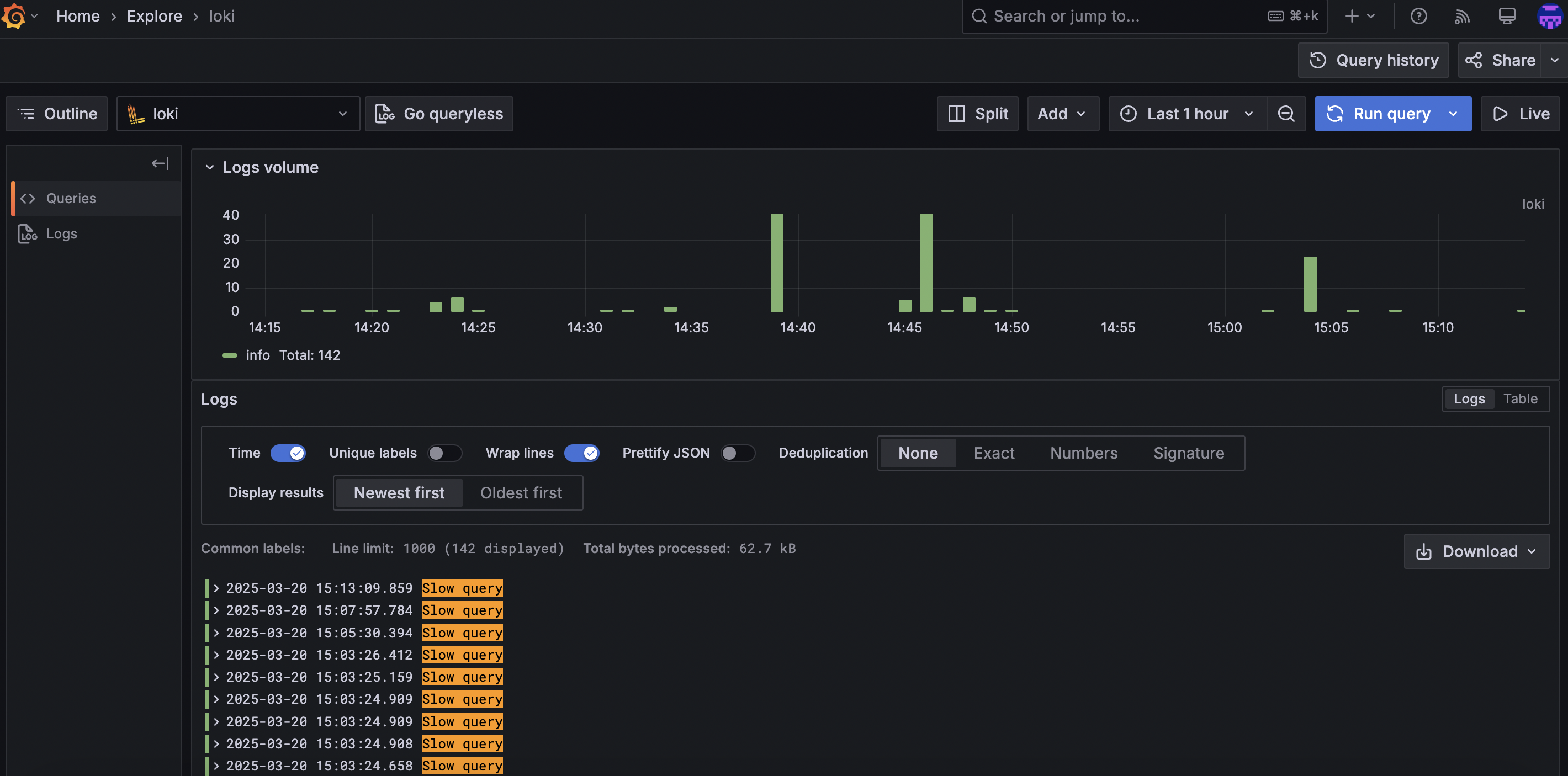
Task: Expand the 15:07:57.784 log line
Action: pyautogui.click(x=215, y=610)
